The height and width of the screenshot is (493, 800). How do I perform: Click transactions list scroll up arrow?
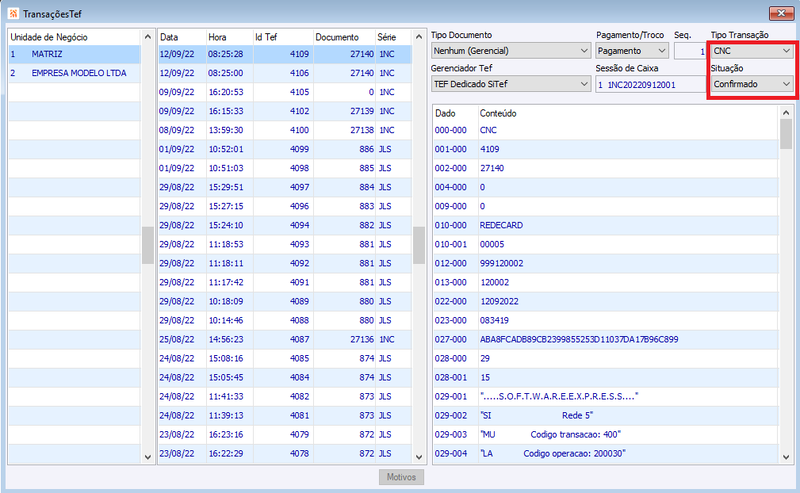coord(419,37)
